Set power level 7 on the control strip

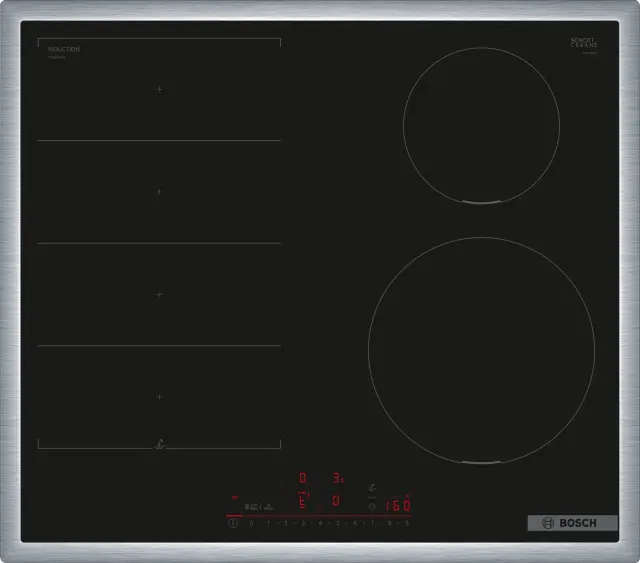372,523
